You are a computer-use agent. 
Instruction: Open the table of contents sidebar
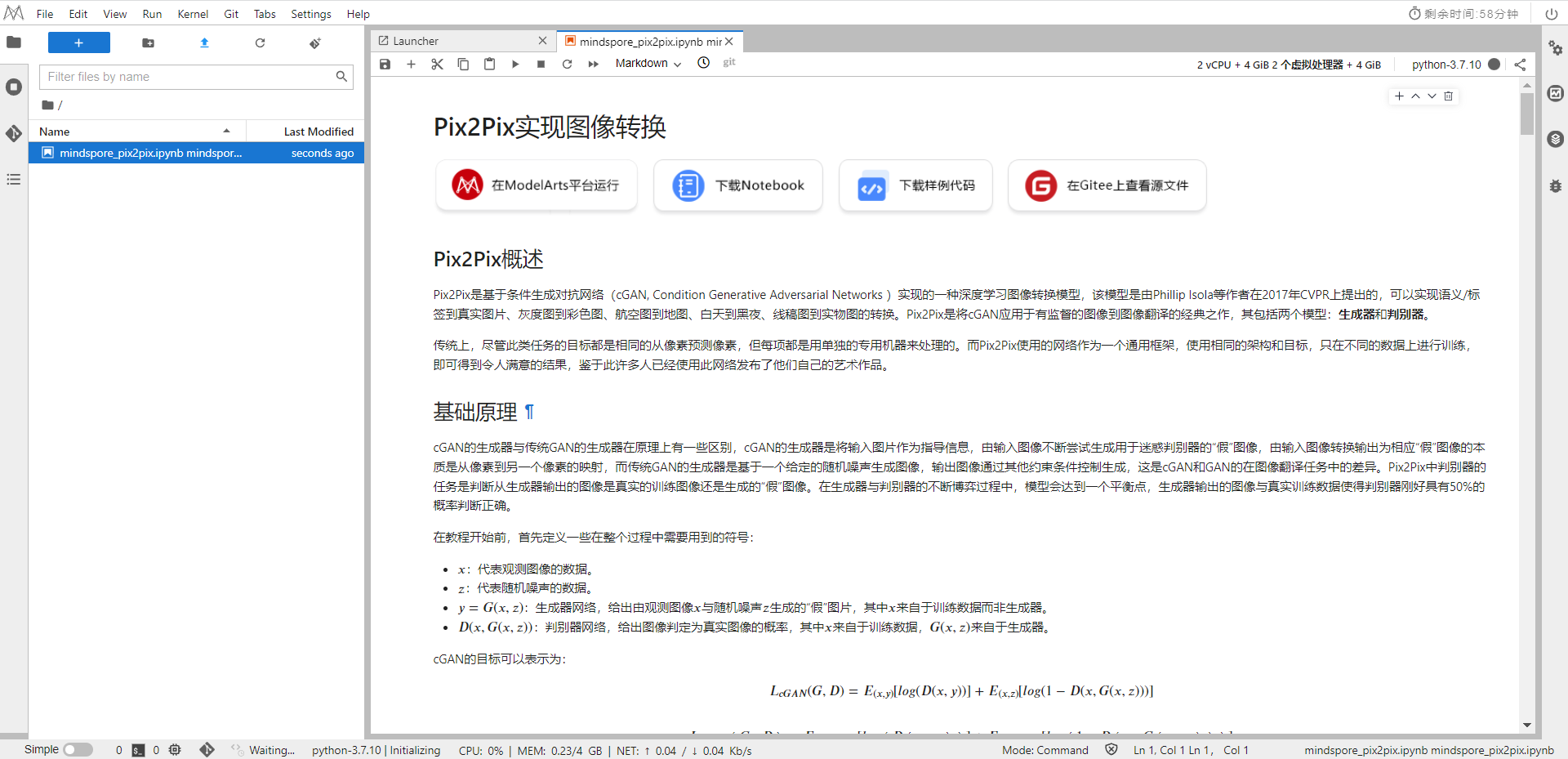pos(13,180)
